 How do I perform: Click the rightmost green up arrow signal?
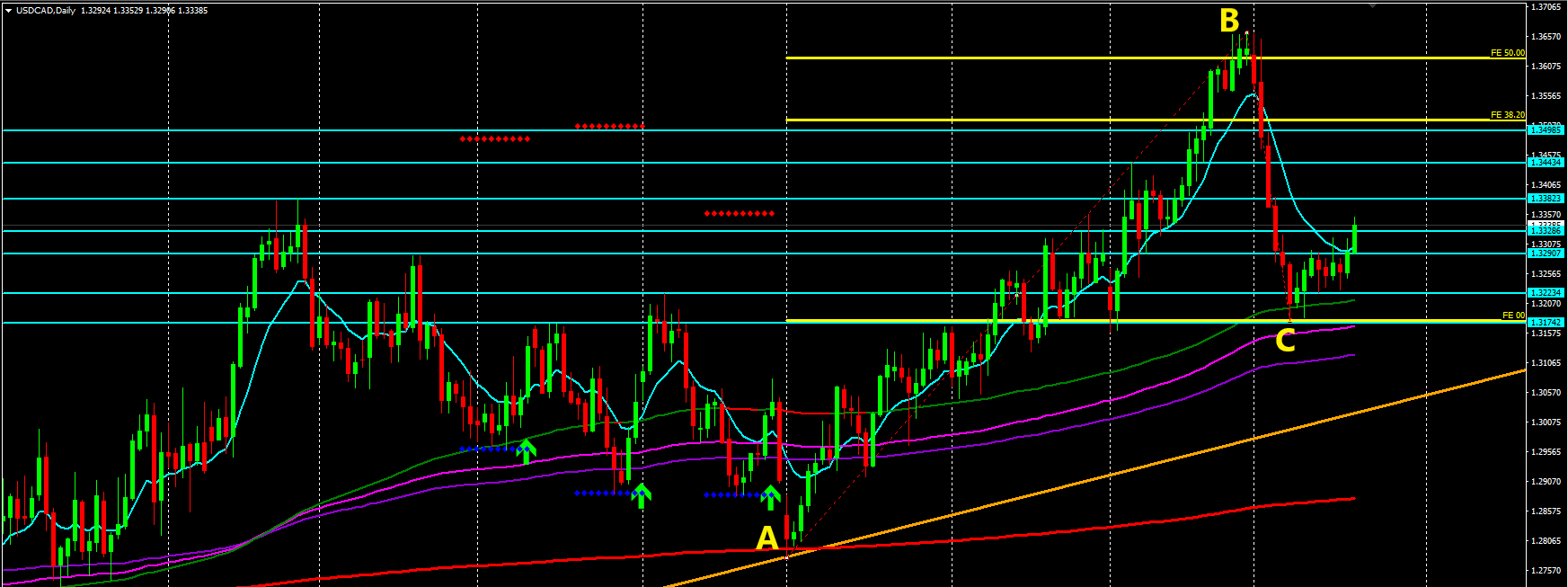tap(770, 495)
